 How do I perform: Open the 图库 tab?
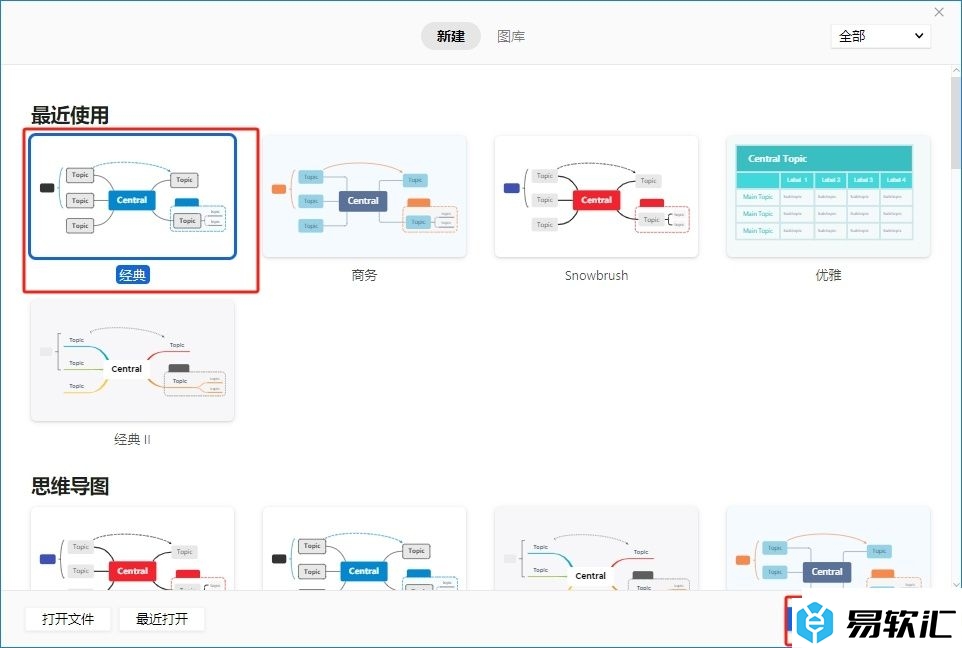coord(510,36)
